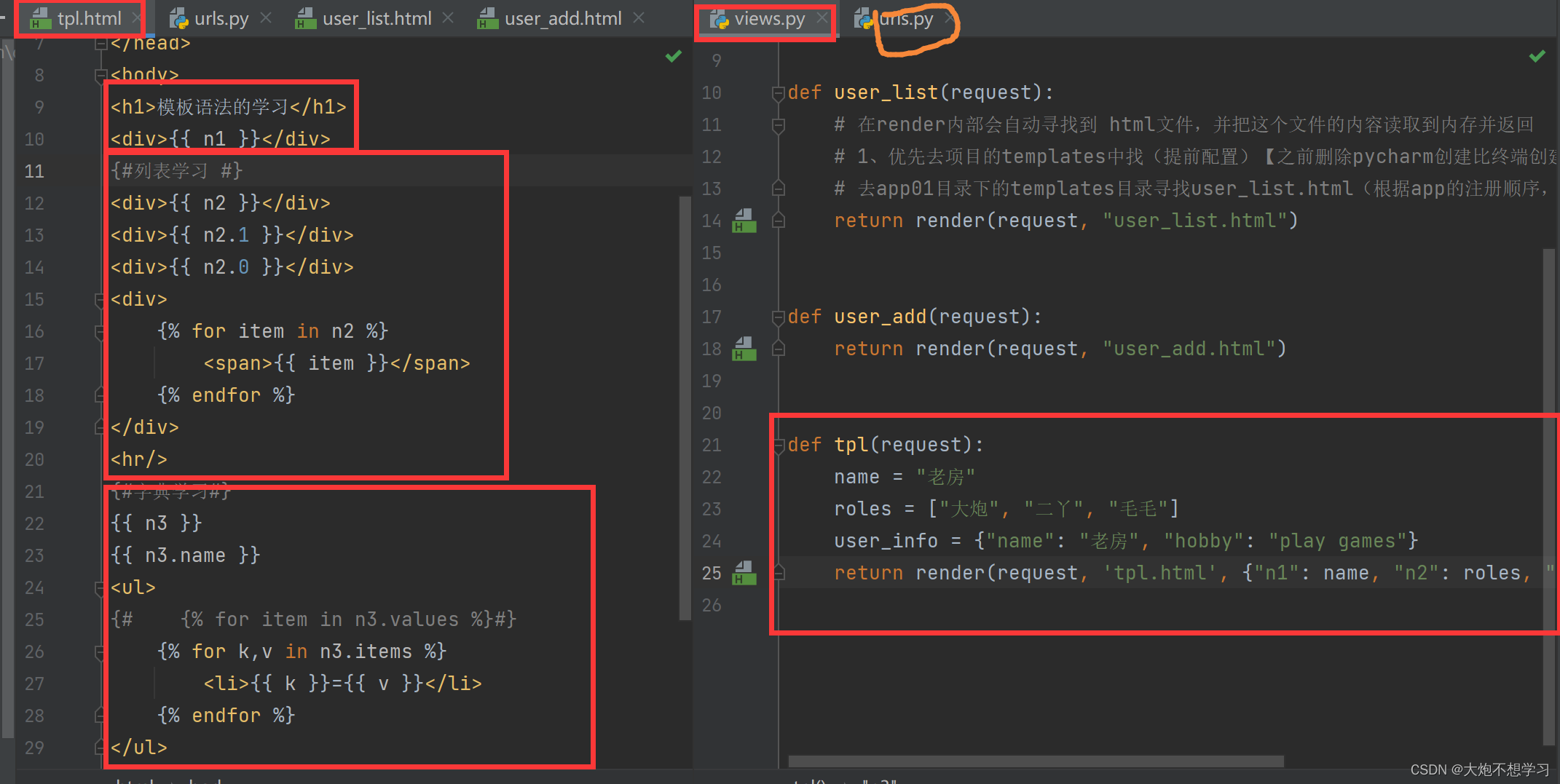Click the '<li>{{ k }}={{ v }}</li>' line

tap(343, 684)
